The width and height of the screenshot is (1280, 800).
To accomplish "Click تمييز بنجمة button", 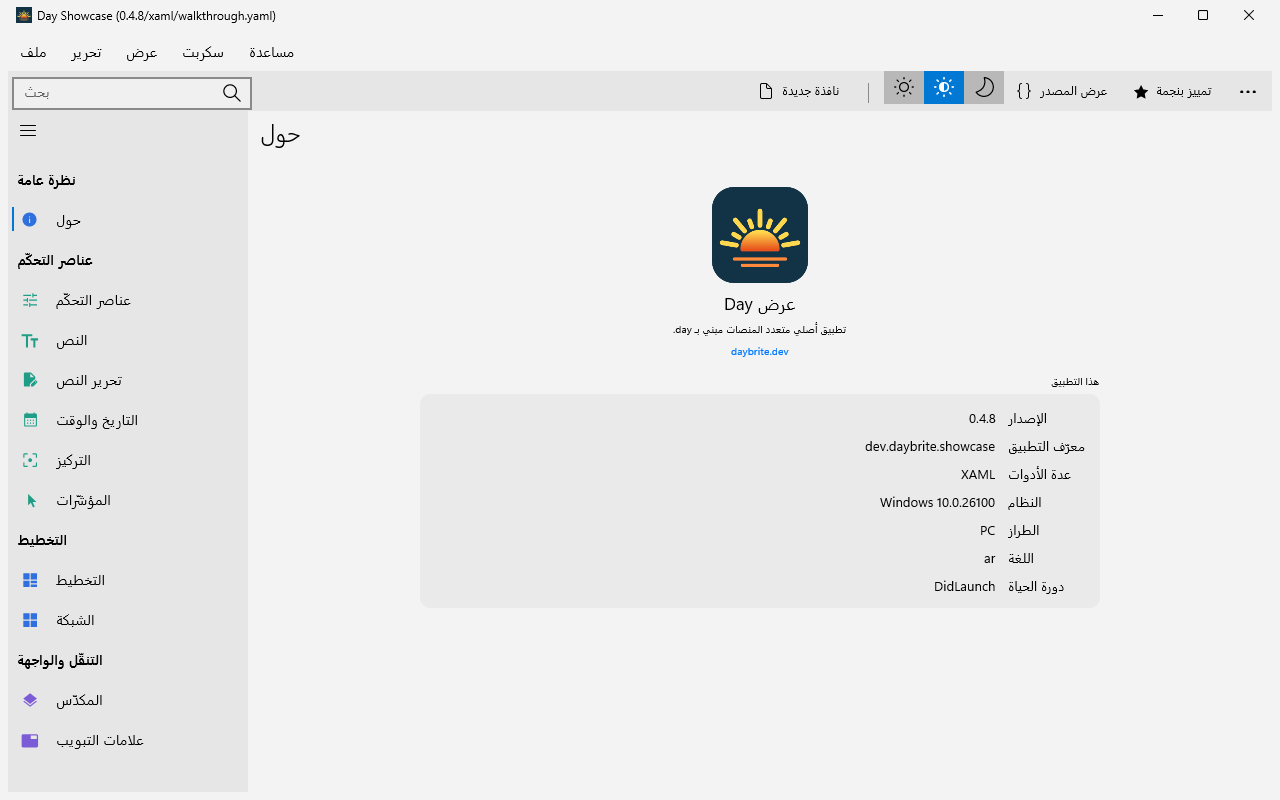I will pyautogui.click(x=1172, y=91).
